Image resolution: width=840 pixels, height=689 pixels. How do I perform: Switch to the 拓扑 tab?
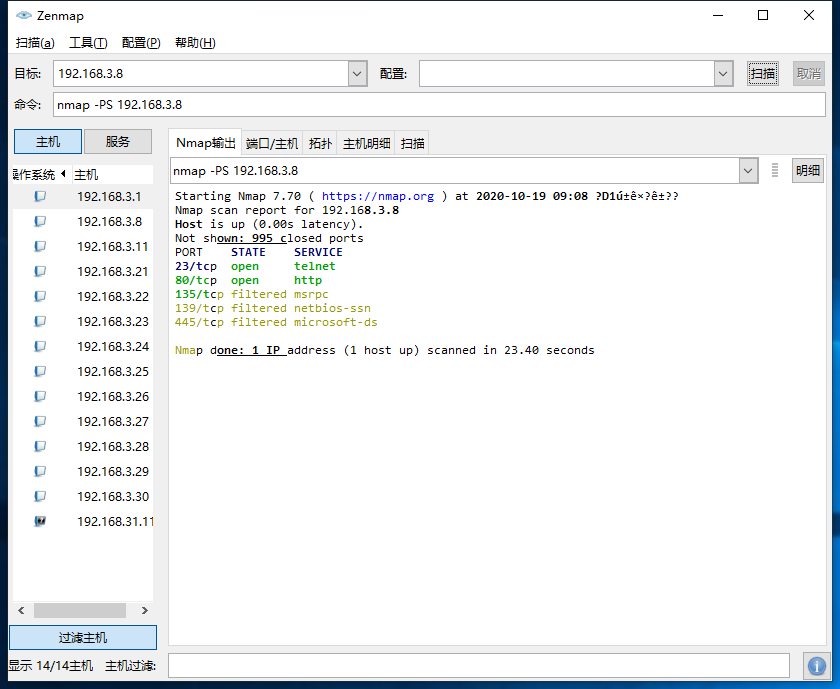320,144
